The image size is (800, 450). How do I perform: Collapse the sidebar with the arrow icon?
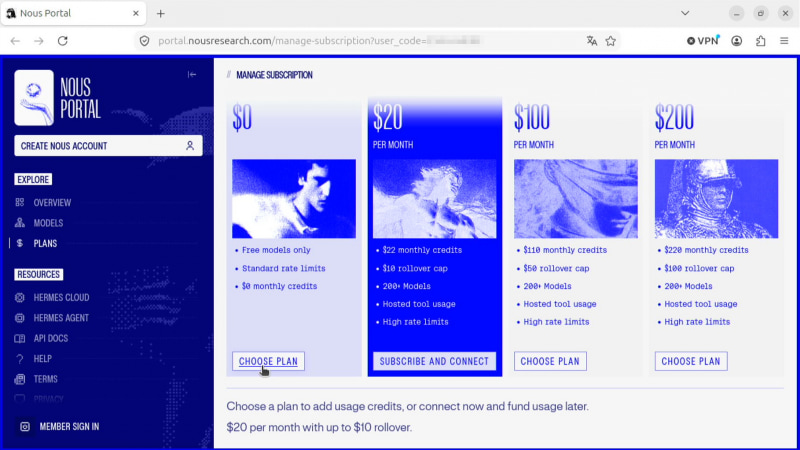coord(192,74)
